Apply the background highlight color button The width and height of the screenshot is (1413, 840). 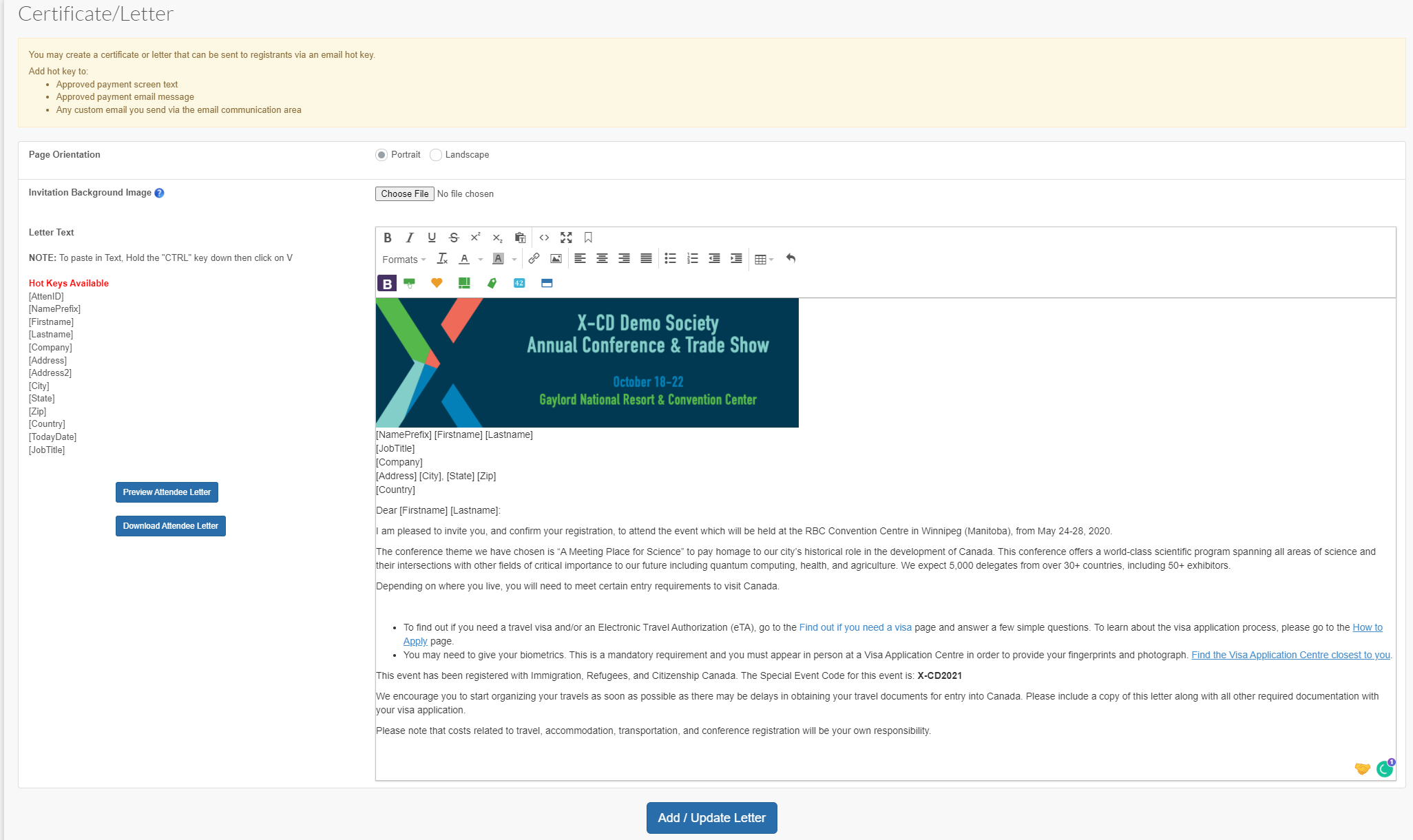pos(498,259)
